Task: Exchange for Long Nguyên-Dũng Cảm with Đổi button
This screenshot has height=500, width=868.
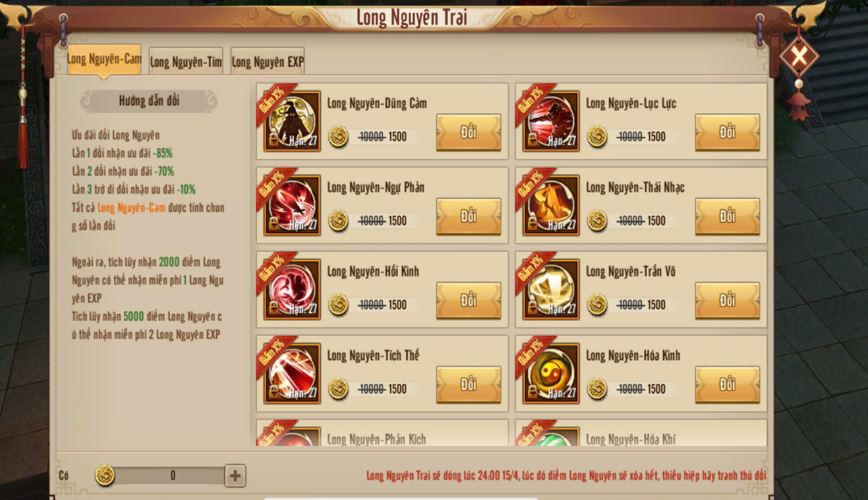Action: [468, 133]
